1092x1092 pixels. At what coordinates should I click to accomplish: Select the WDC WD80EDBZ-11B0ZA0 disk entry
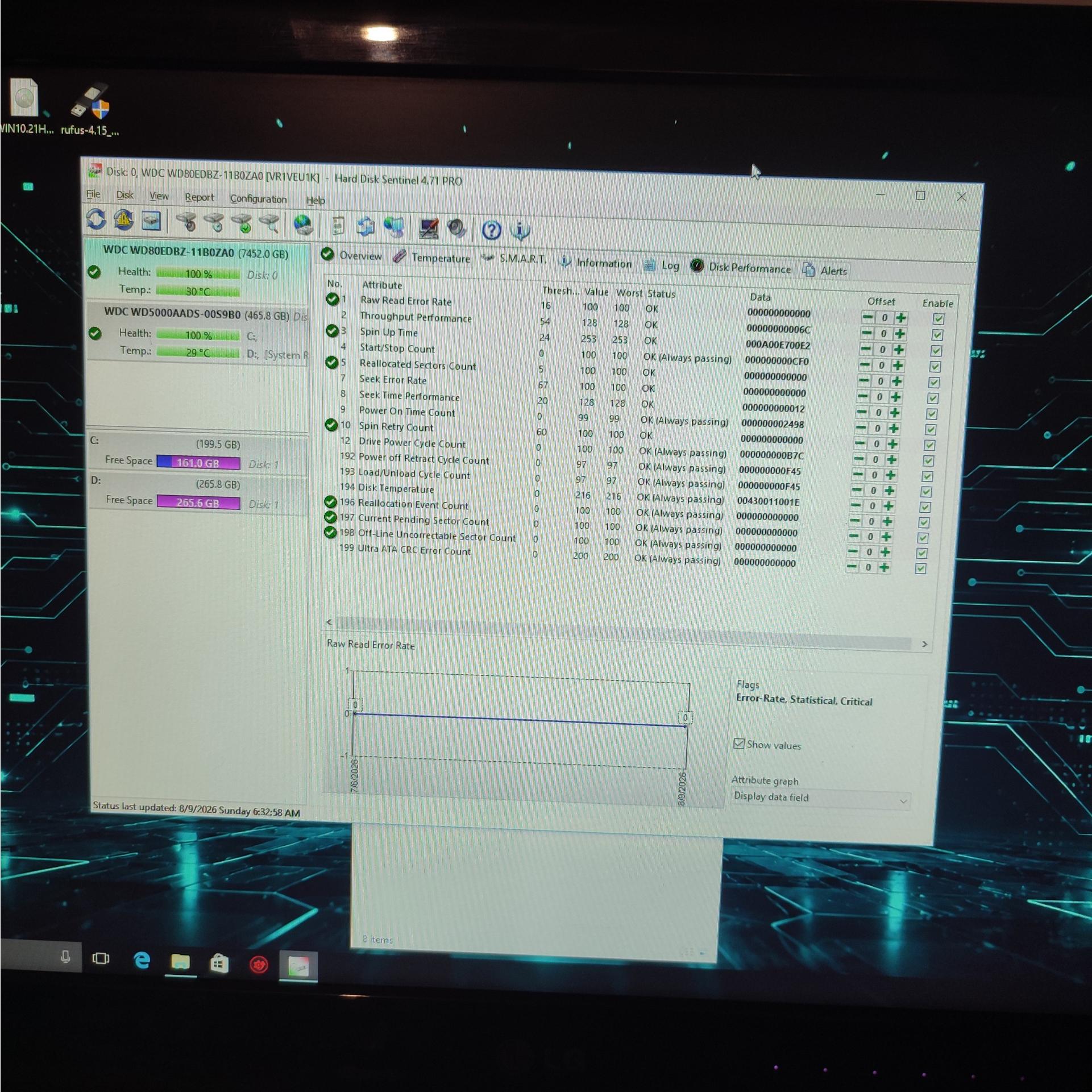click(197, 271)
